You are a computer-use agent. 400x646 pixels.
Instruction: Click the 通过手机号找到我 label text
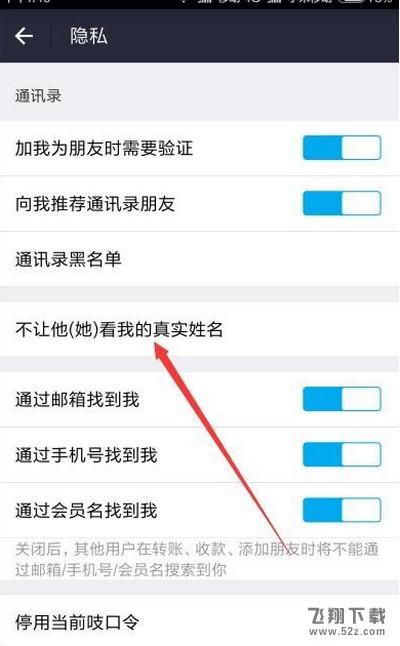[86, 455]
